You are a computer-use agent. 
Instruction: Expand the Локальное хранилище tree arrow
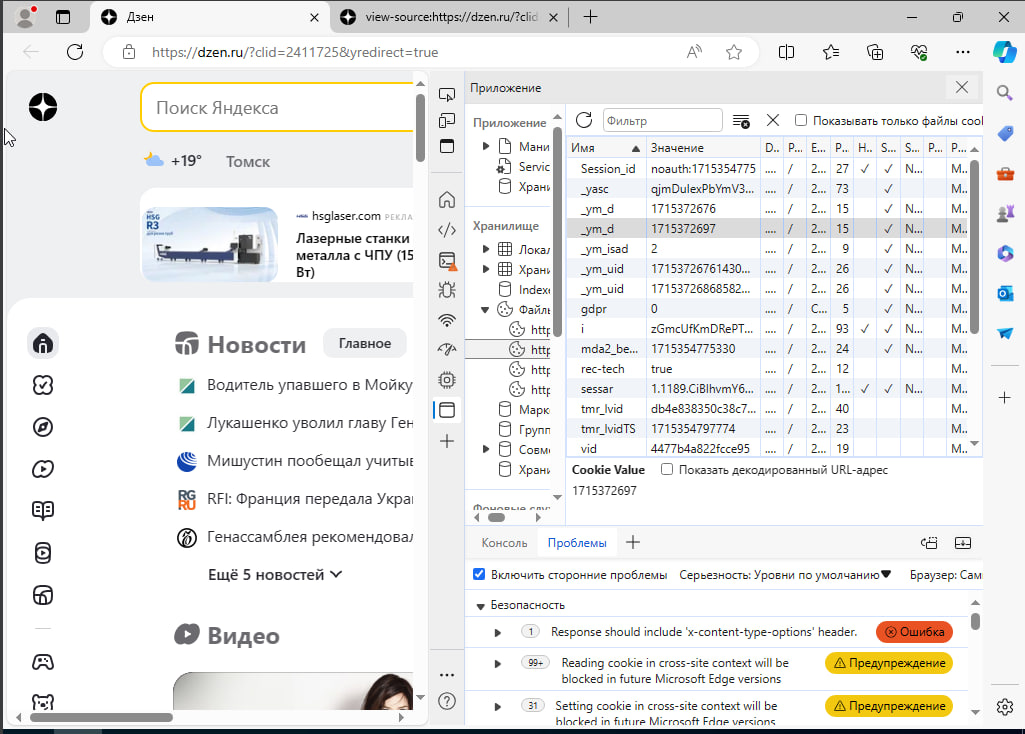tap(486, 249)
